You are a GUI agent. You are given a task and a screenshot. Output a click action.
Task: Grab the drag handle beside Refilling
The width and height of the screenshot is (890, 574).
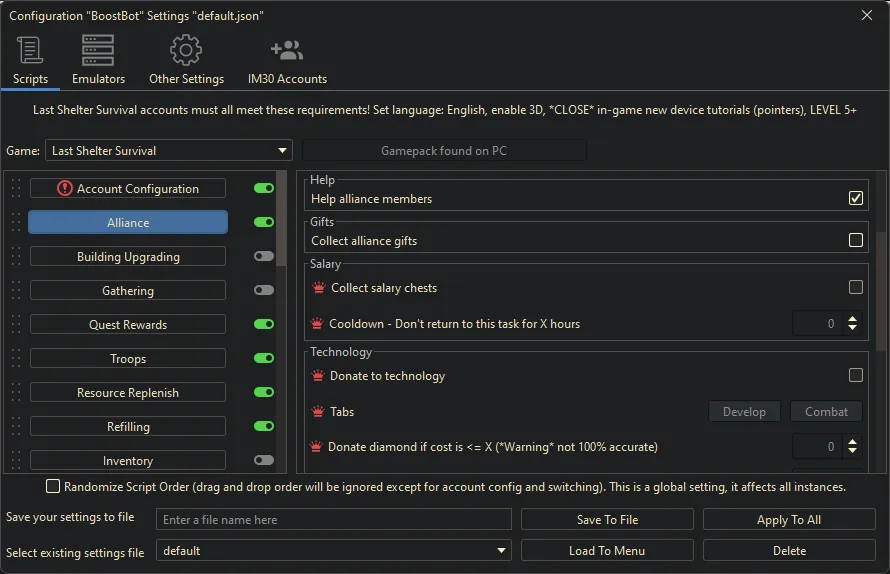tap(16, 426)
